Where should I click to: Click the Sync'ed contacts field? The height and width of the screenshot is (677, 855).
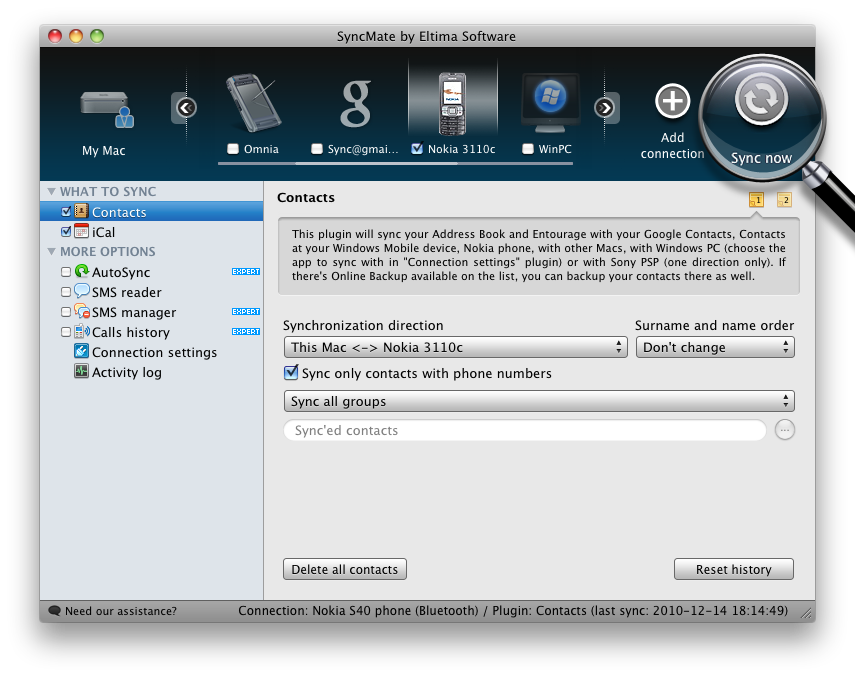[x=525, y=430]
